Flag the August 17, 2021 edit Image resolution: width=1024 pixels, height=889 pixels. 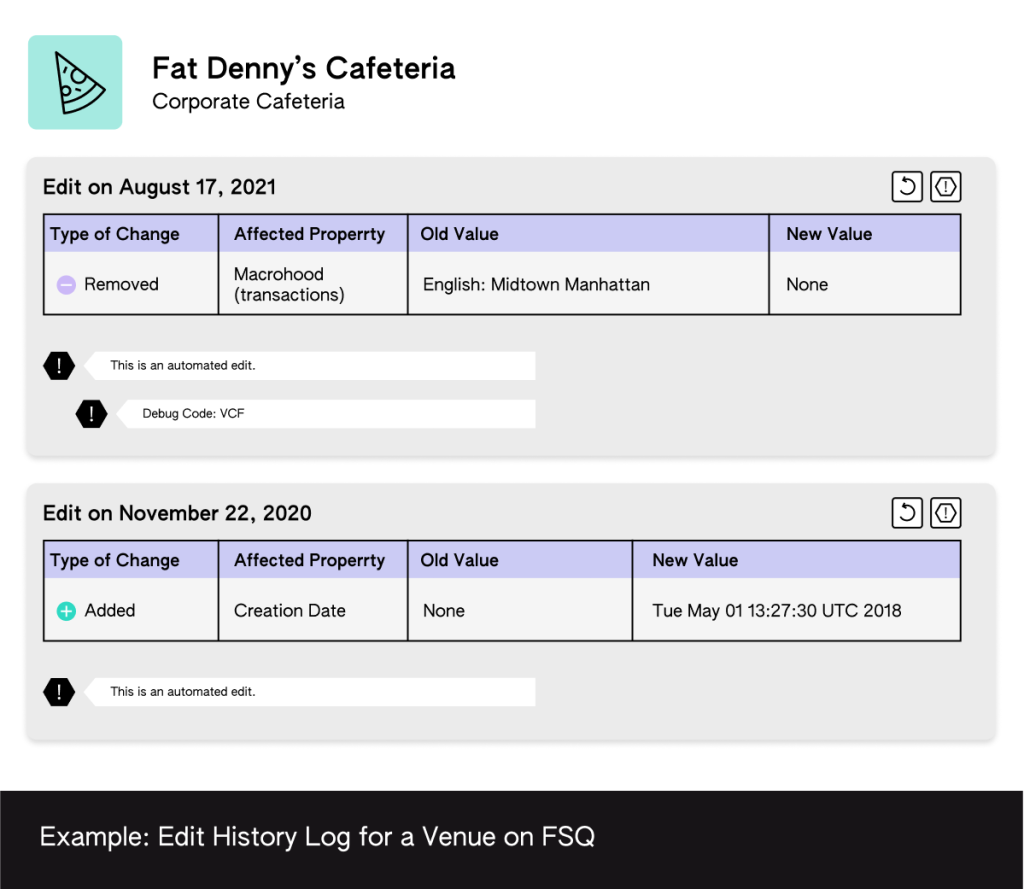tap(945, 186)
